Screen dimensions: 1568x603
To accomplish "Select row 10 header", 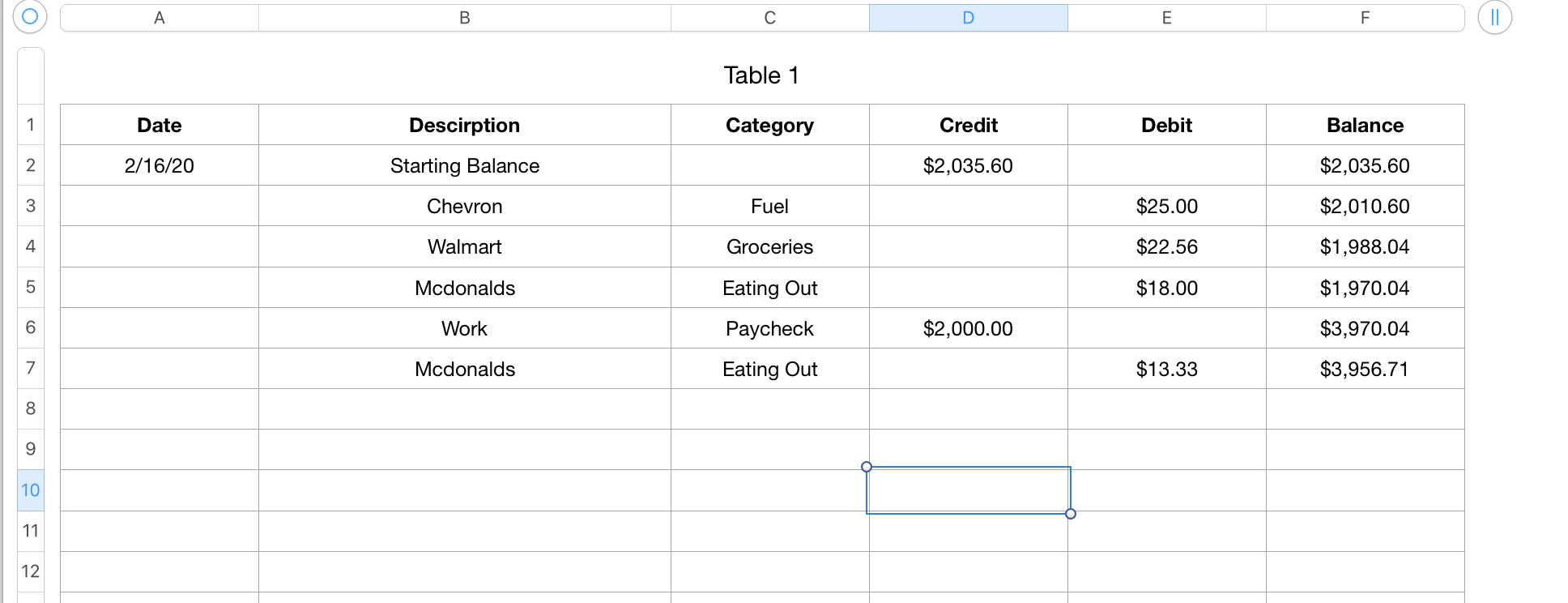I will (x=31, y=490).
